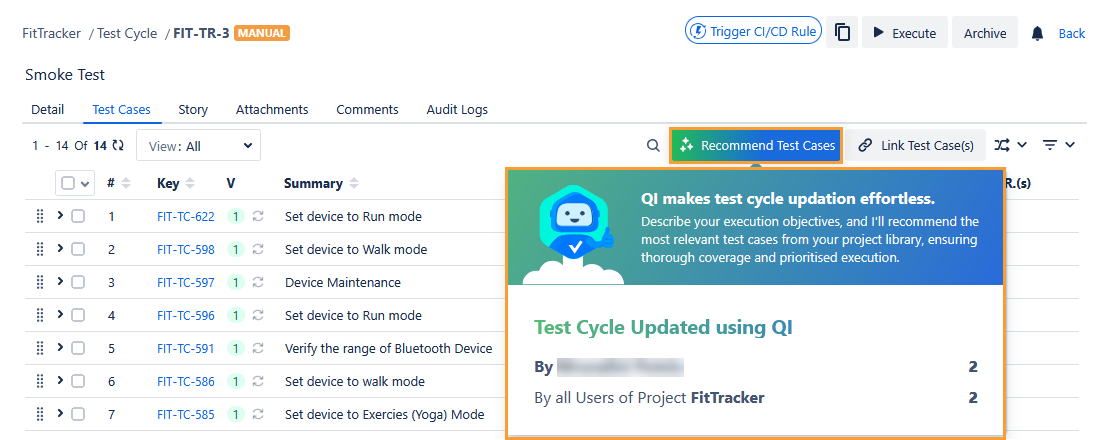Toggle the select-all header checkbox
Screen dimensions: 1110x440
[68, 184]
